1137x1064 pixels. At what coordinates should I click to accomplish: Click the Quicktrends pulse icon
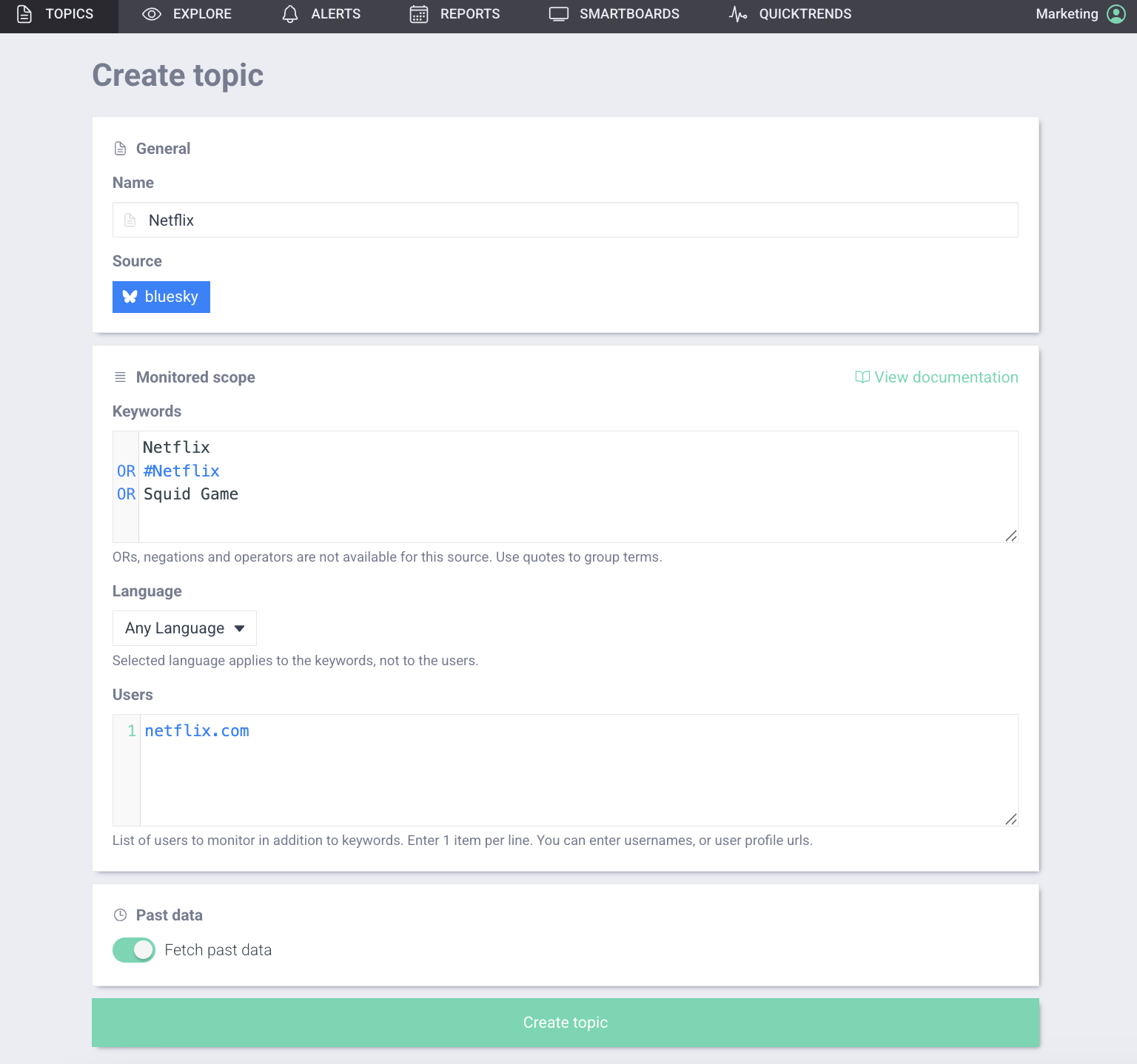pos(738,14)
